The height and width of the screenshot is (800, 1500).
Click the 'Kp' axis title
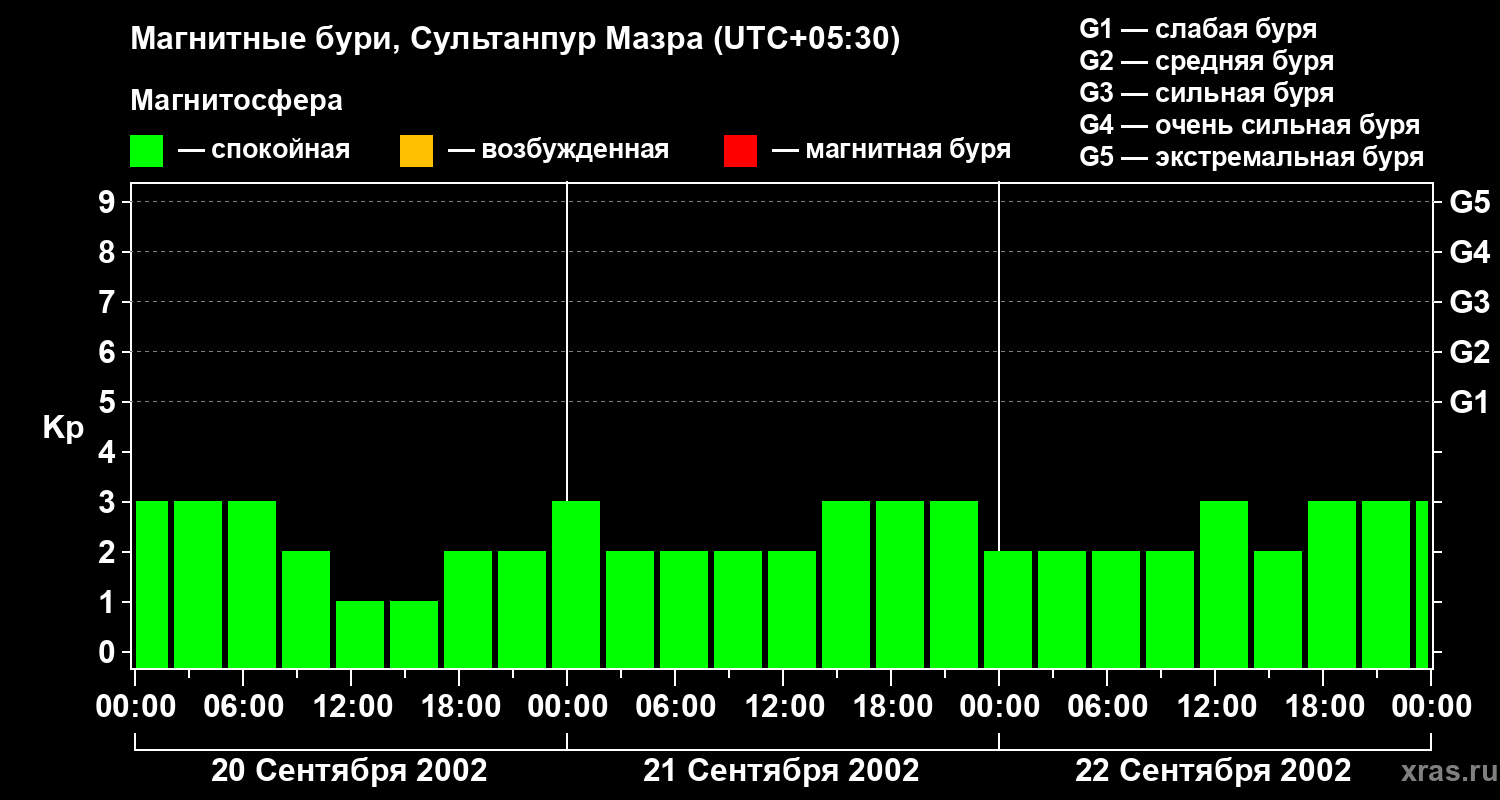coord(63,429)
